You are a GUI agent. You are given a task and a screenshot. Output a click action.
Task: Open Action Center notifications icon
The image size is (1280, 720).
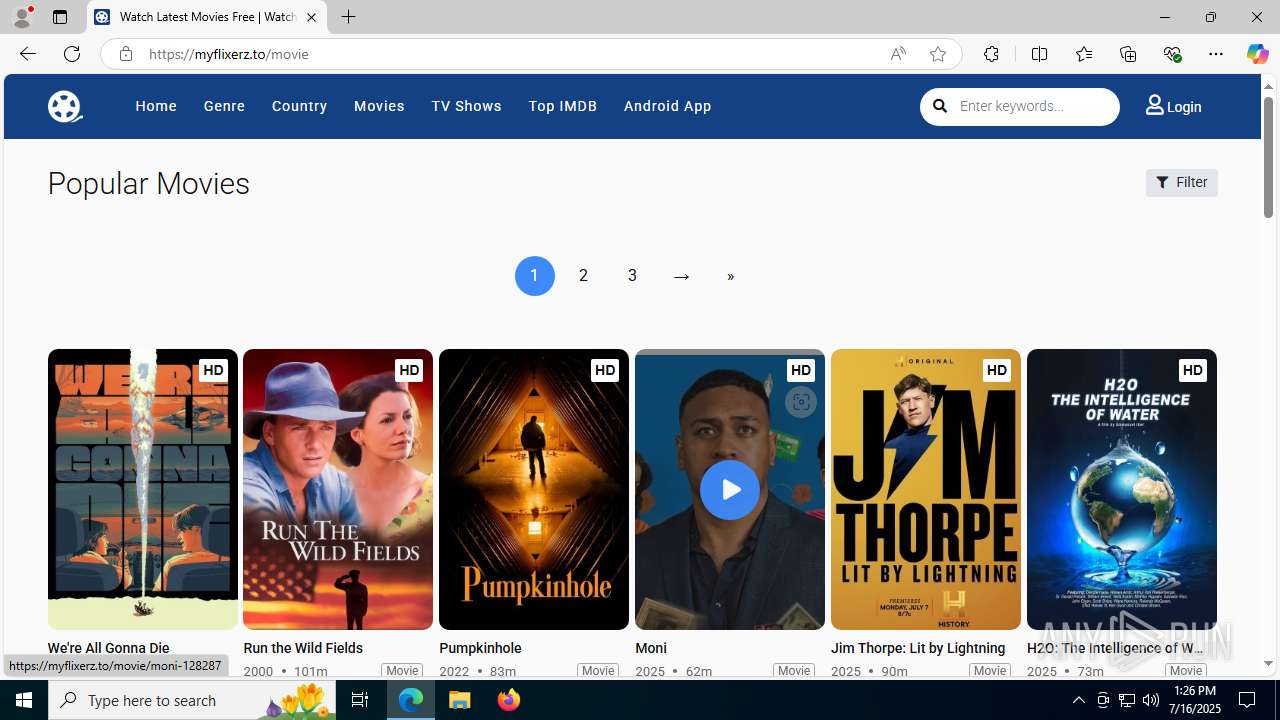coord(1248,700)
